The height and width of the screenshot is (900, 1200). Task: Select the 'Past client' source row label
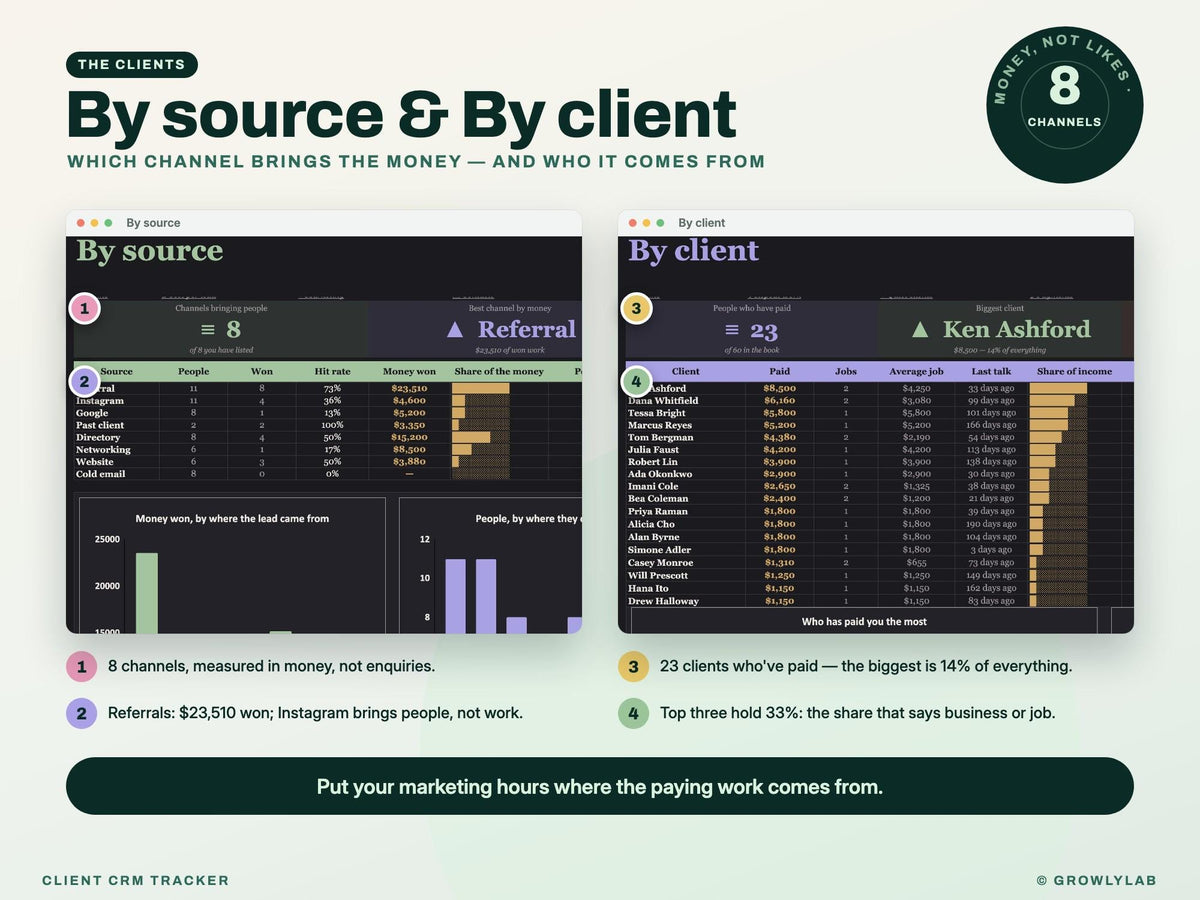tap(98, 425)
